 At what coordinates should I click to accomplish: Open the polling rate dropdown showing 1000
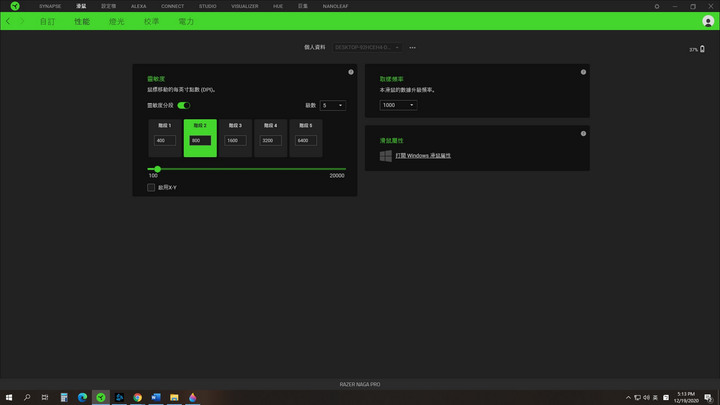(398, 105)
